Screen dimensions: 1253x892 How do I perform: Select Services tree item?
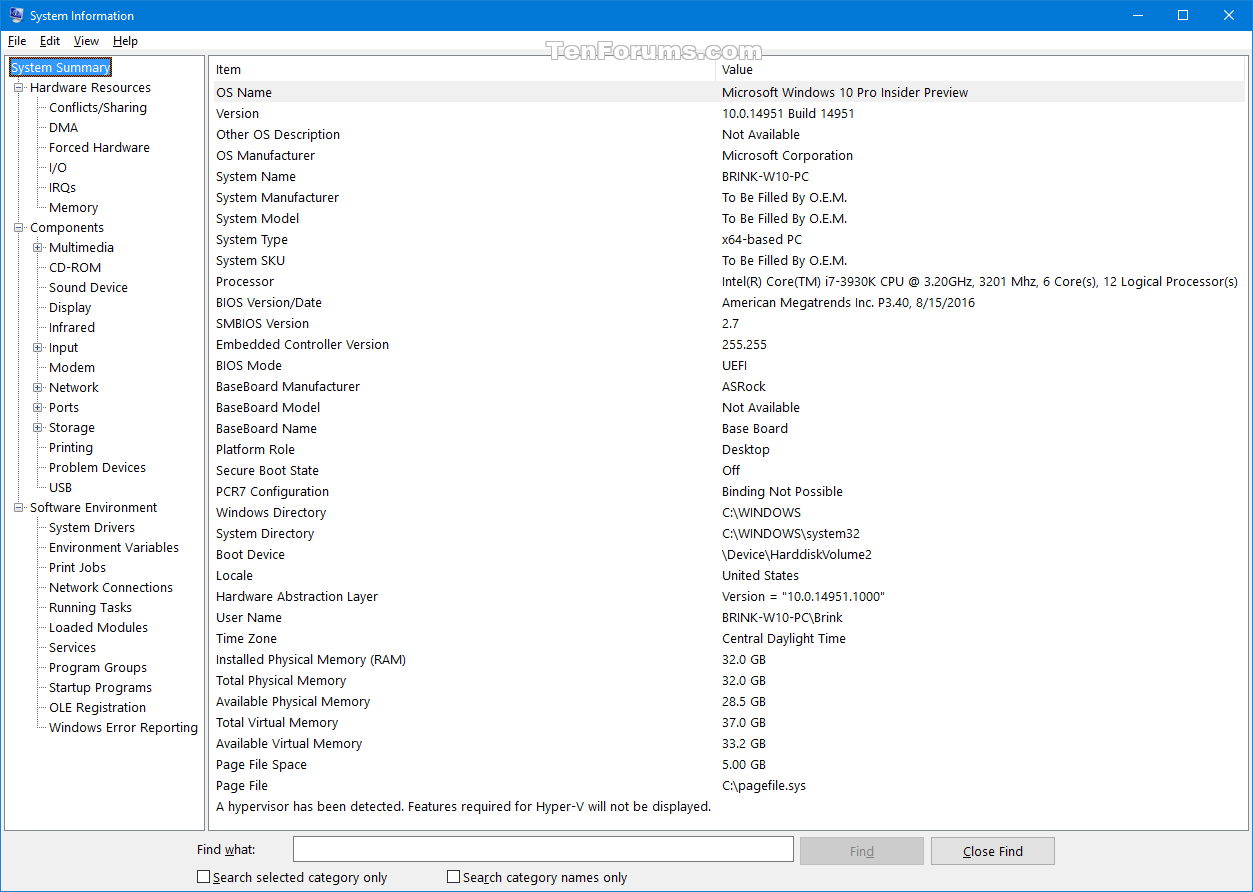click(72, 647)
